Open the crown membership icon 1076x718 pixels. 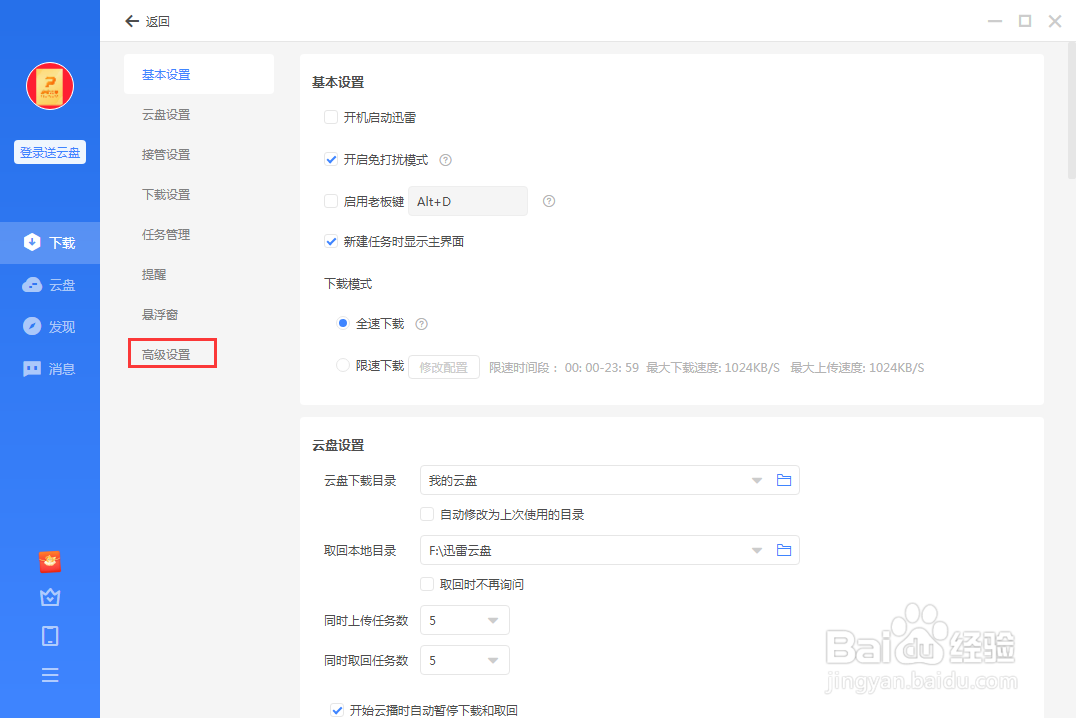tap(50, 598)
